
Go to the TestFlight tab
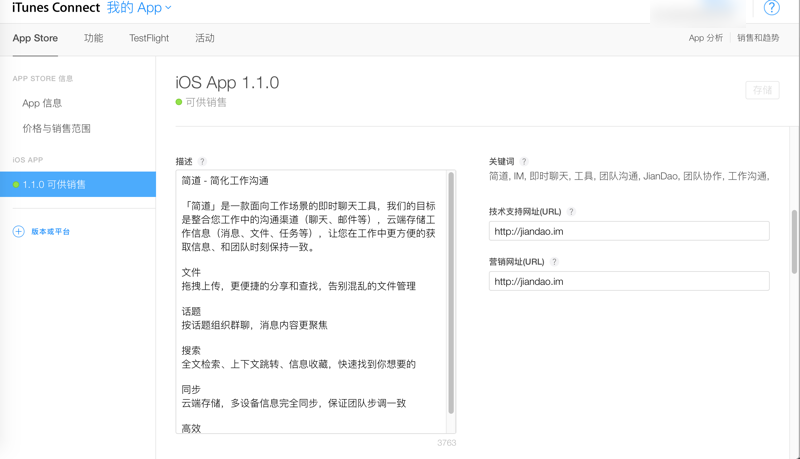point(149,38)
